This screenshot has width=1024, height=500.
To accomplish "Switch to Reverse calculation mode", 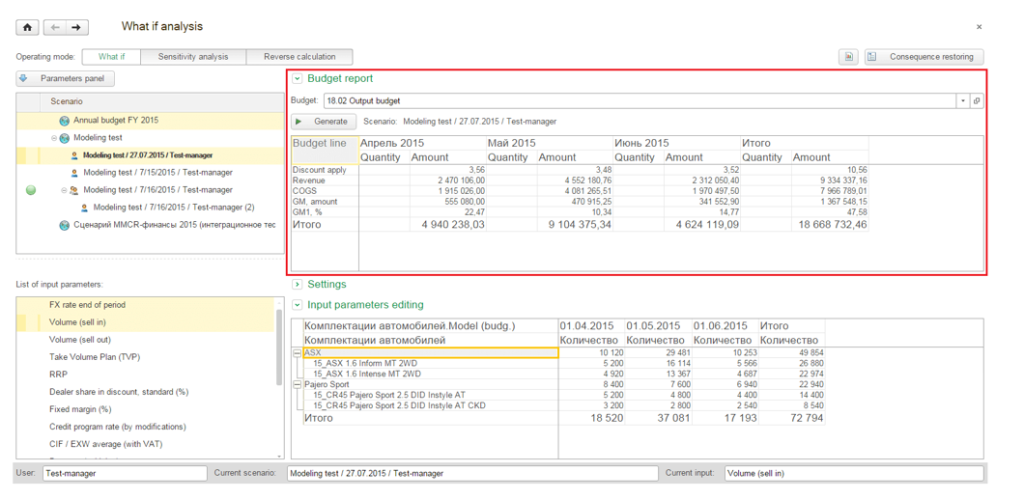I will tap(300, 57).
